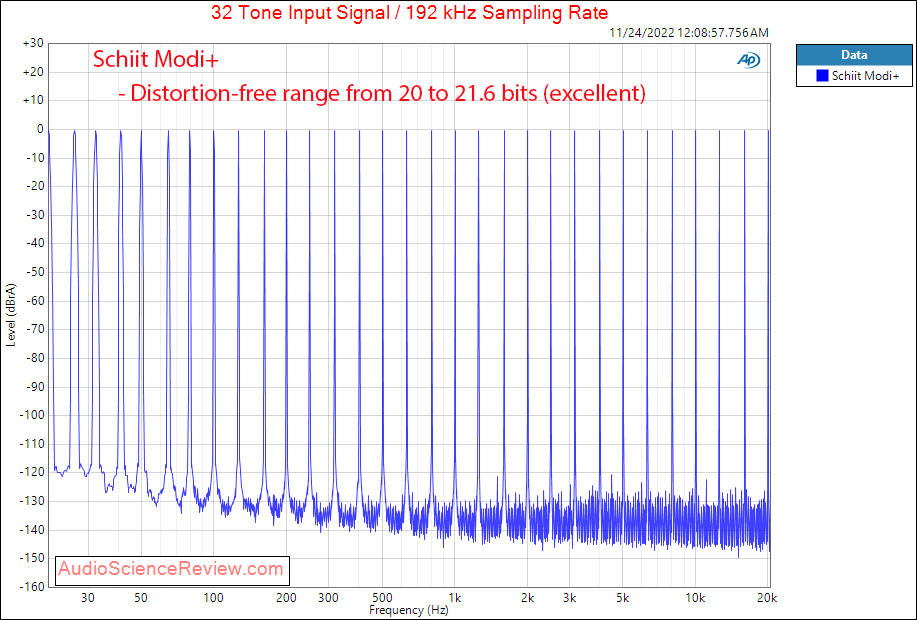Click the -30 level axis tick label

tap(34, 215)
